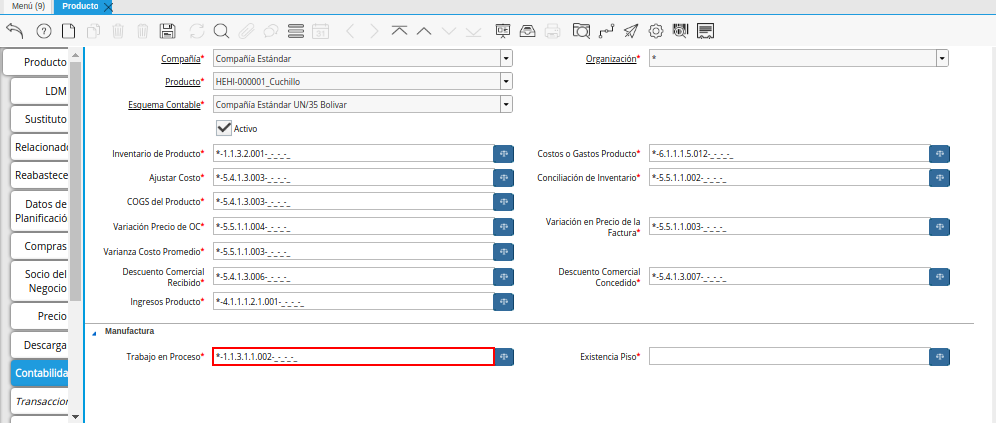Open account lookup for Ingresos Producto
The width and height of the screenshot is (996, 423).
click(x=504, y=302)
